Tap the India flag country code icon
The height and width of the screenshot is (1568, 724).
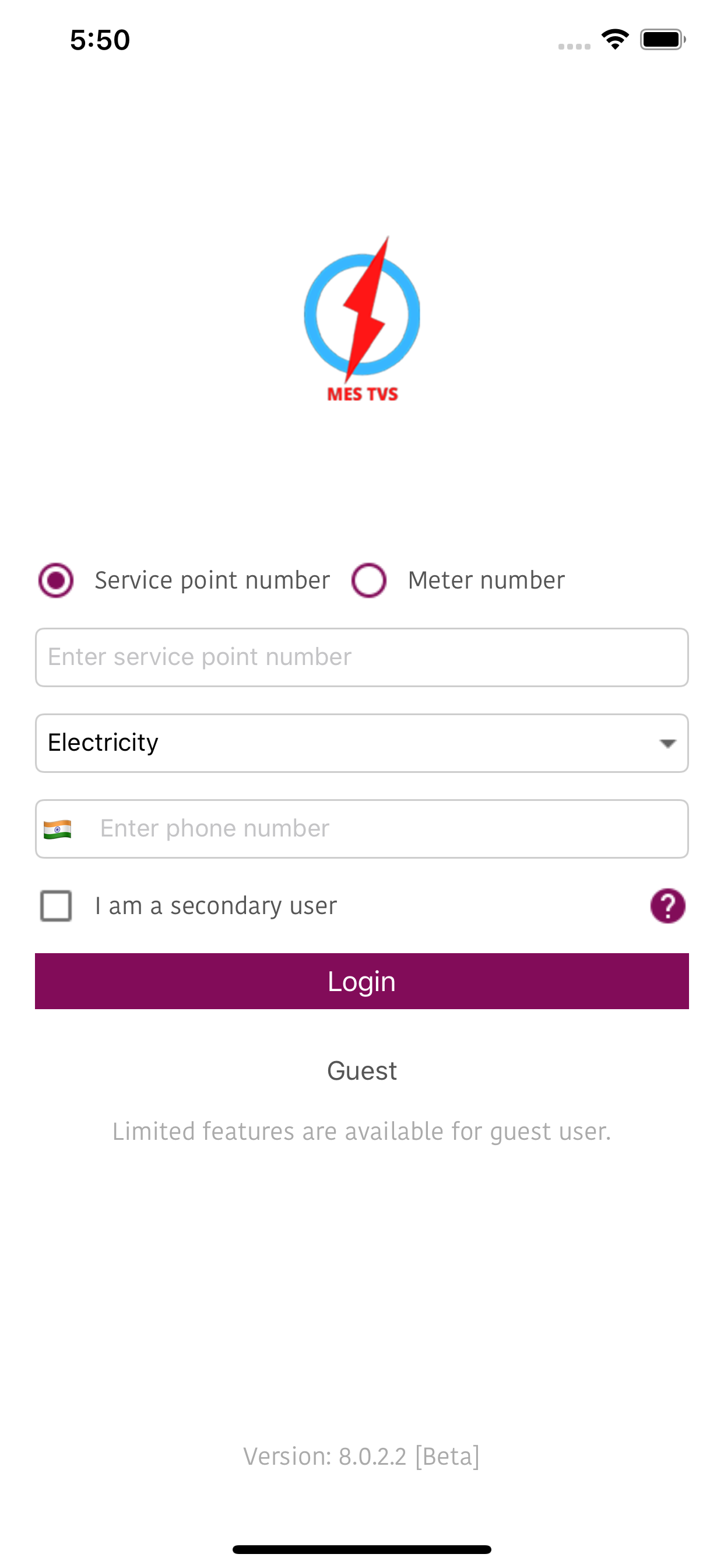click(58, 829)
